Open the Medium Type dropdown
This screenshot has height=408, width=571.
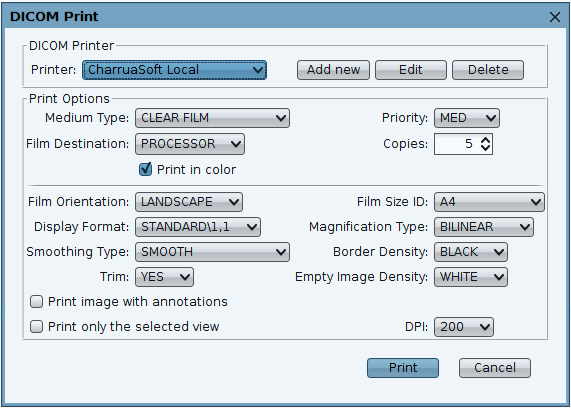(212, 118)
